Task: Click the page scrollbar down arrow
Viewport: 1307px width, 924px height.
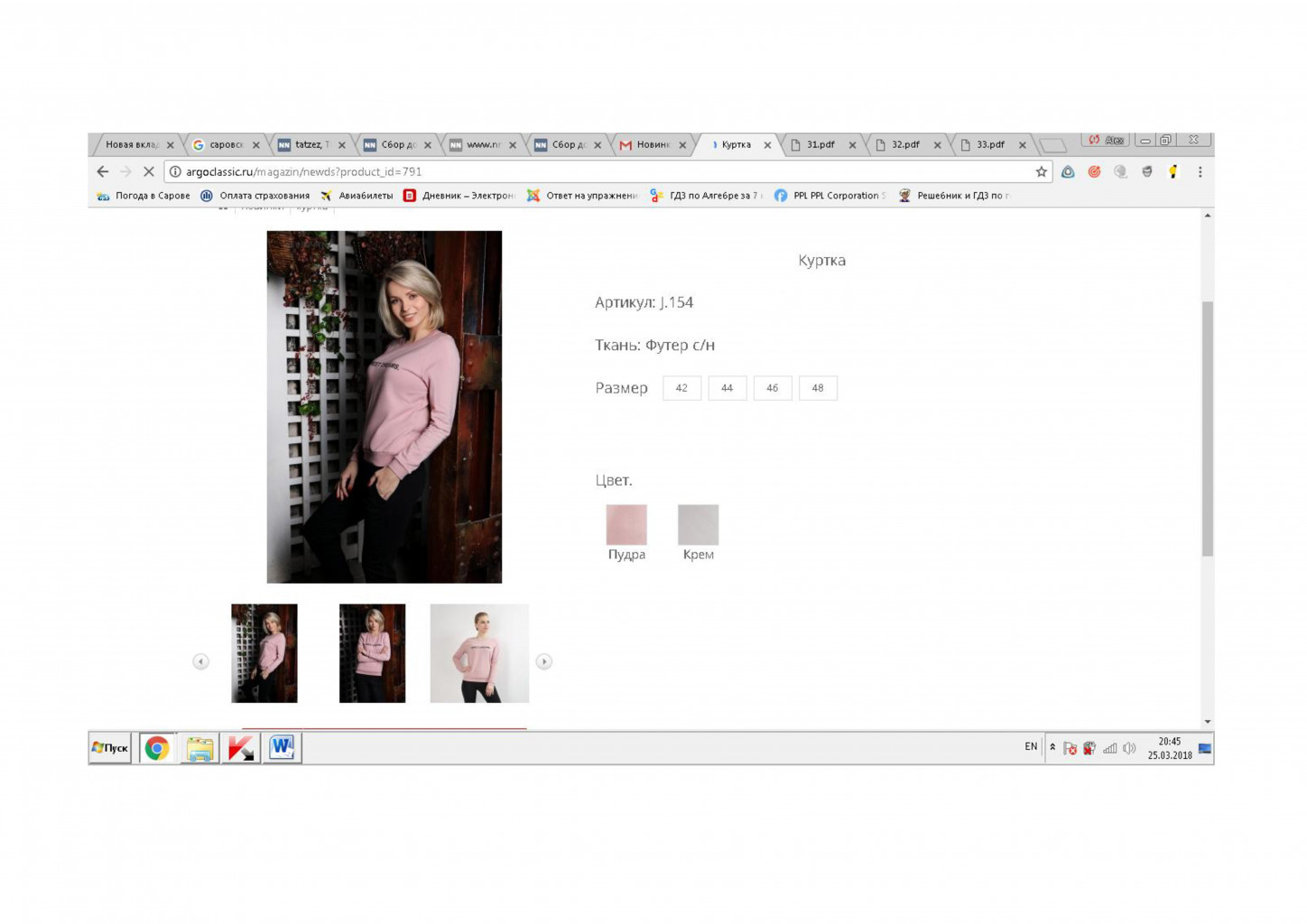Action: (x=1207, y=722)
